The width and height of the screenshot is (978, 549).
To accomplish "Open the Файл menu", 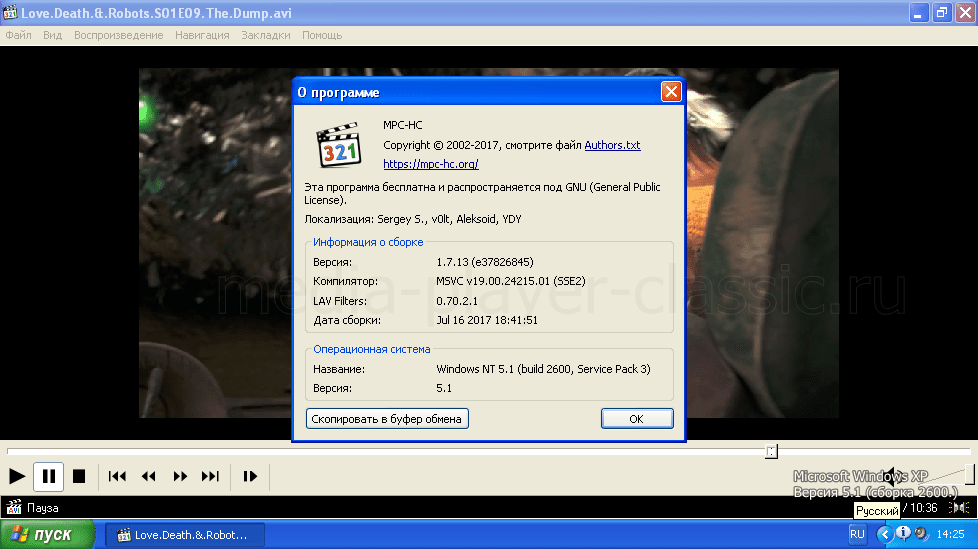I will [19, 35].
